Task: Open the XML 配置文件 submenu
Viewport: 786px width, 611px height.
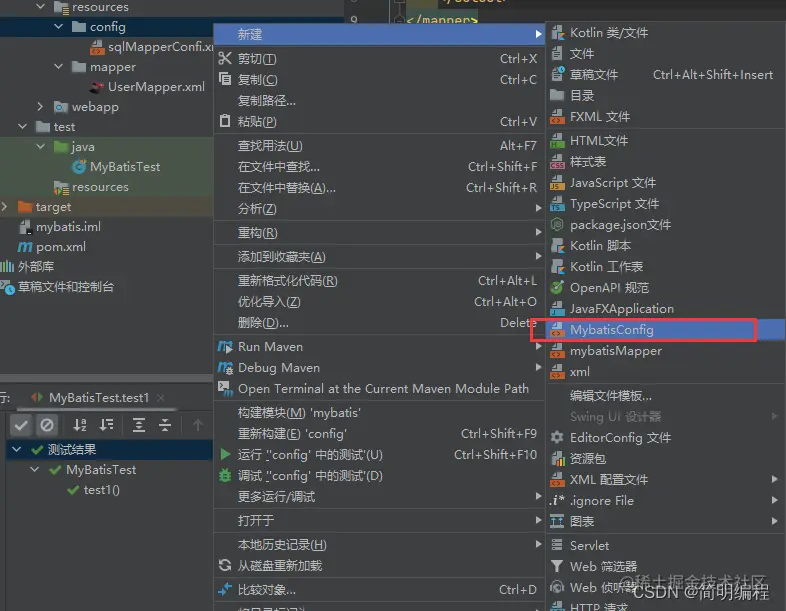Action: tap(665, 479)
